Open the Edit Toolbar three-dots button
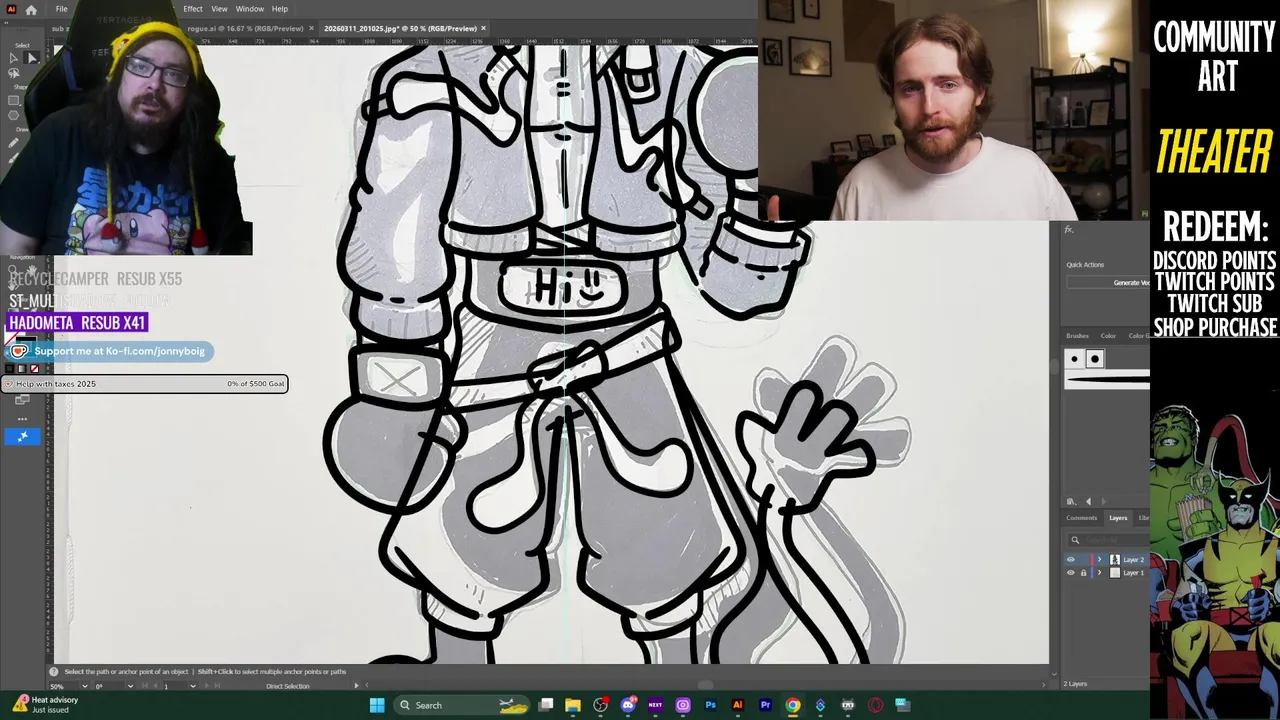 [x=22, y=419]
